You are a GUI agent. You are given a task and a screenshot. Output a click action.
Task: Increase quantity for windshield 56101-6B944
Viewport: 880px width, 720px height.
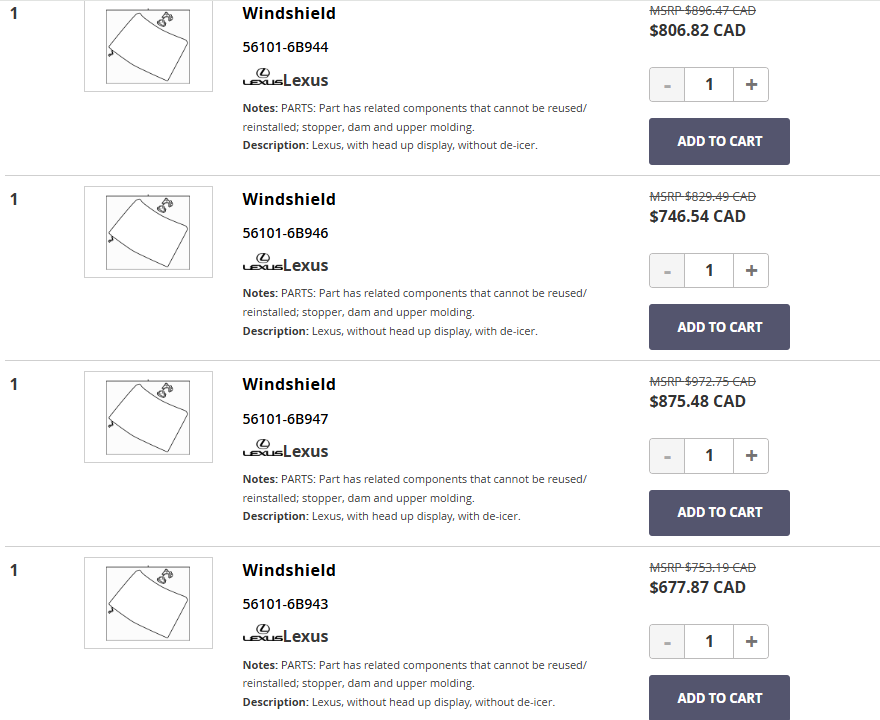[751, 85]
